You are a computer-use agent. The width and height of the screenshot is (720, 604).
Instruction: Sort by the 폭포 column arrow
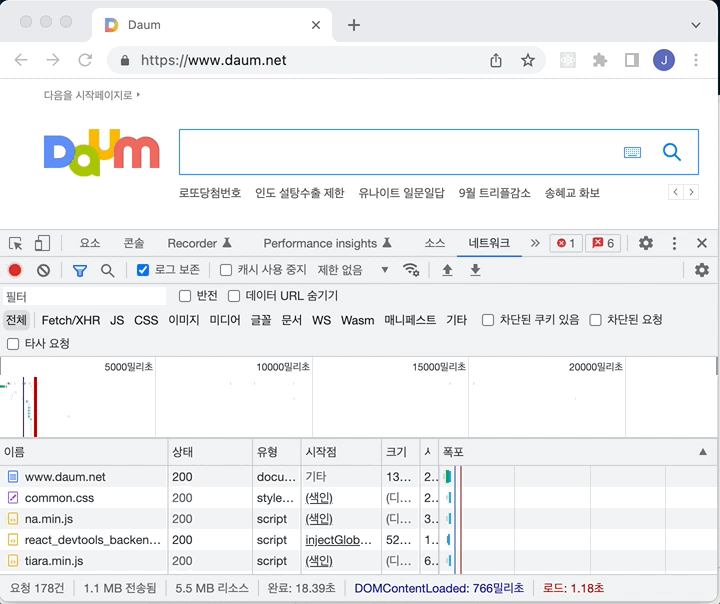(703, 452)
